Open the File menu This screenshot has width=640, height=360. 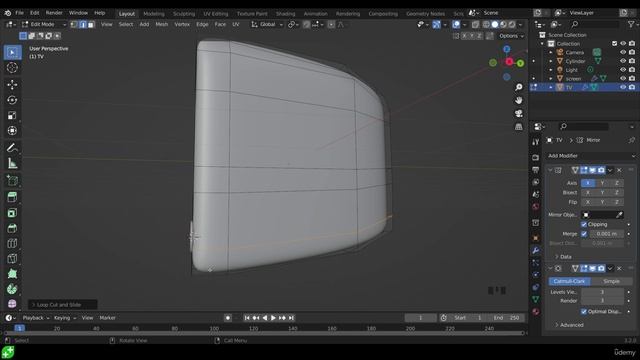pyautogui.click(x=19, y=13)
